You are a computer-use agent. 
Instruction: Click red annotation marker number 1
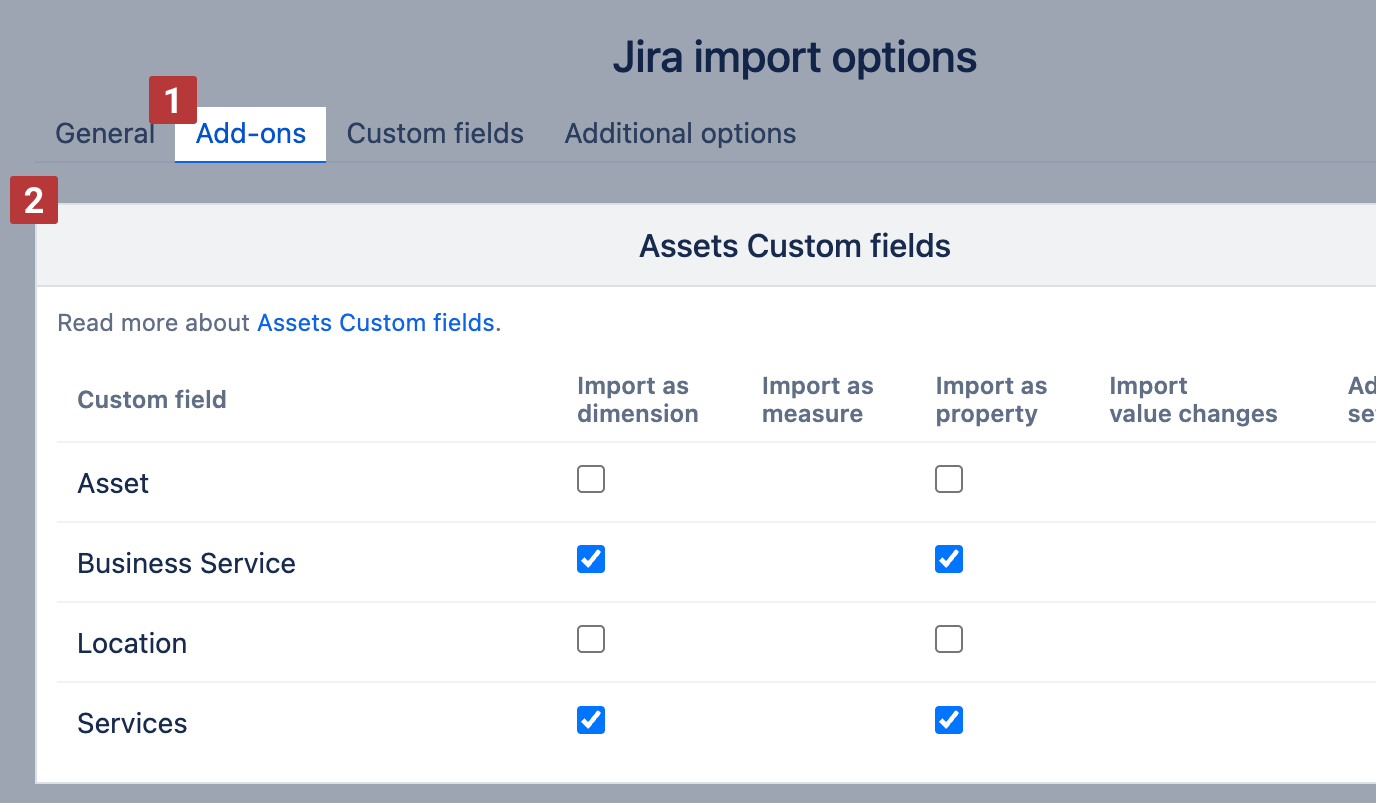pos(173,100)
